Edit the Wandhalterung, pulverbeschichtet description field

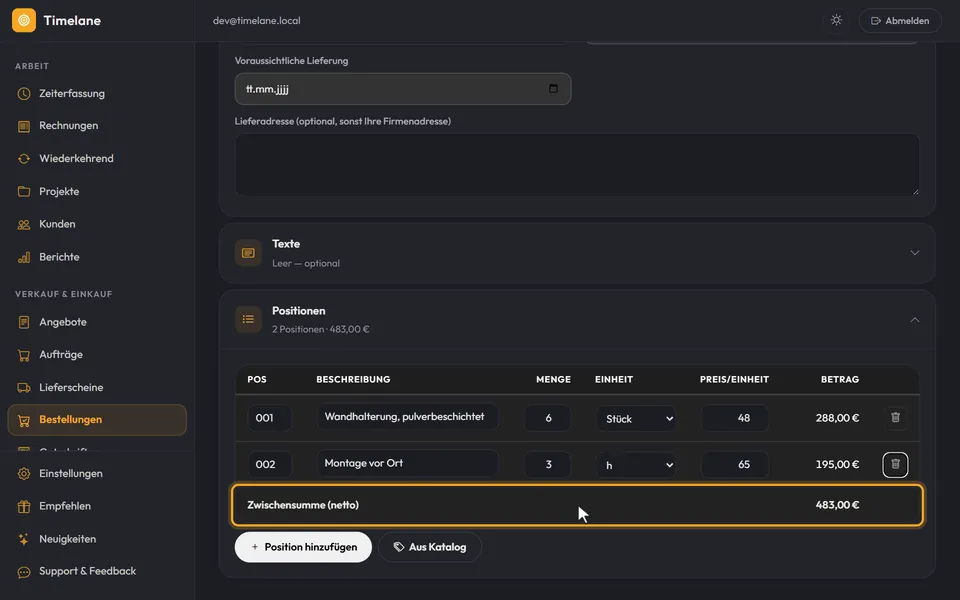click(x=408, y=417)
